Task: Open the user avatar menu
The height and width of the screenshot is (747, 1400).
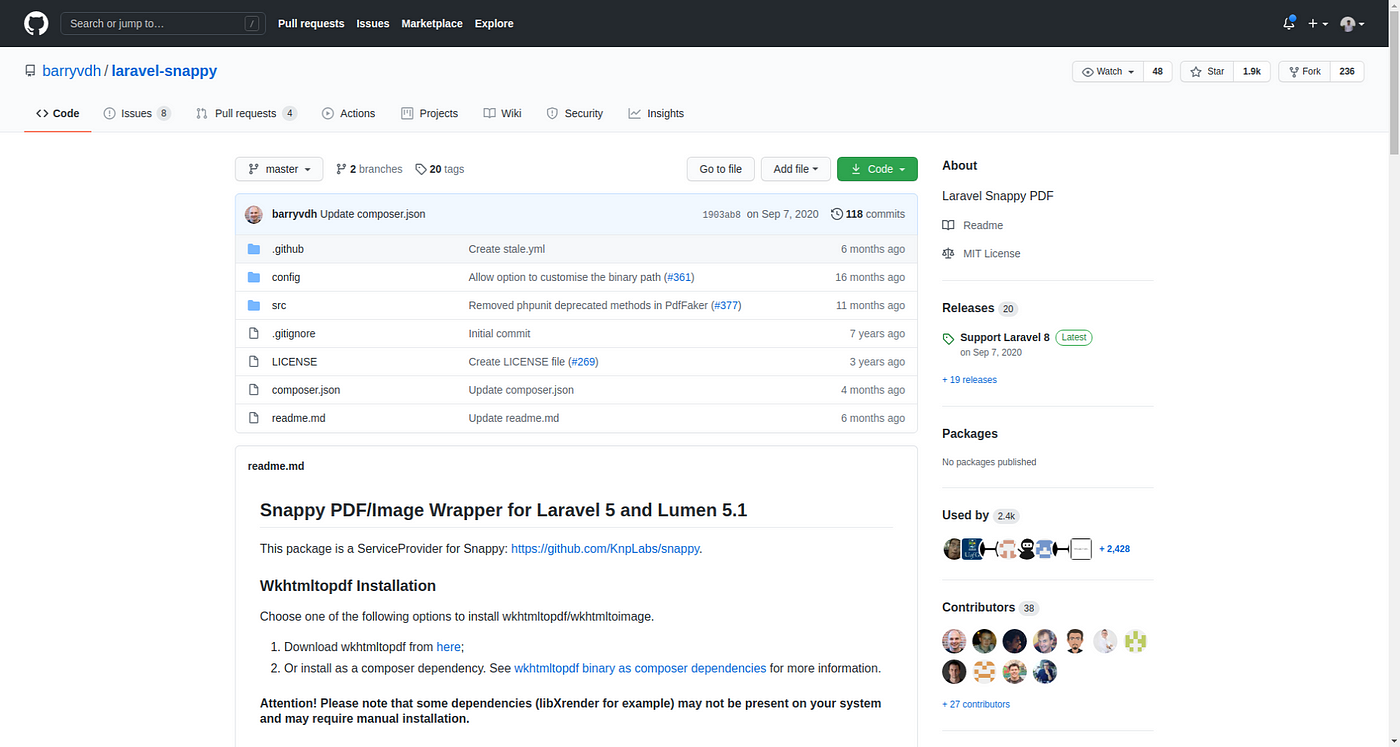Action: pos(1352,23)
